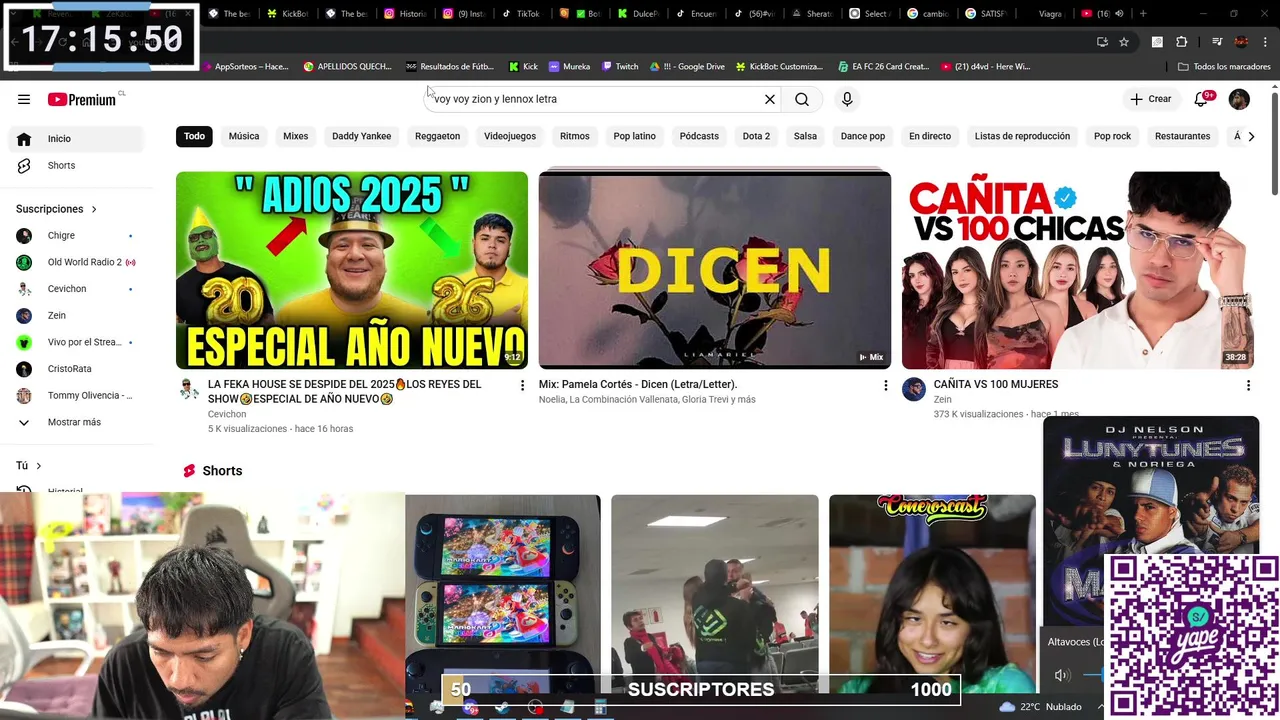Select the Mixes filter chip
The width and height of the screenshot is (1280, 720).
point(295,136)
